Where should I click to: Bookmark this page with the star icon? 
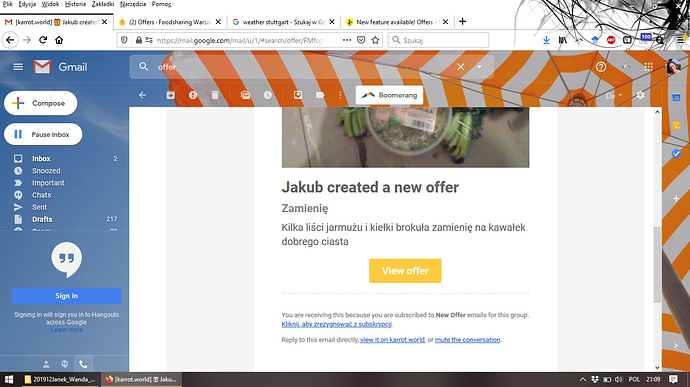coord(375,40)
